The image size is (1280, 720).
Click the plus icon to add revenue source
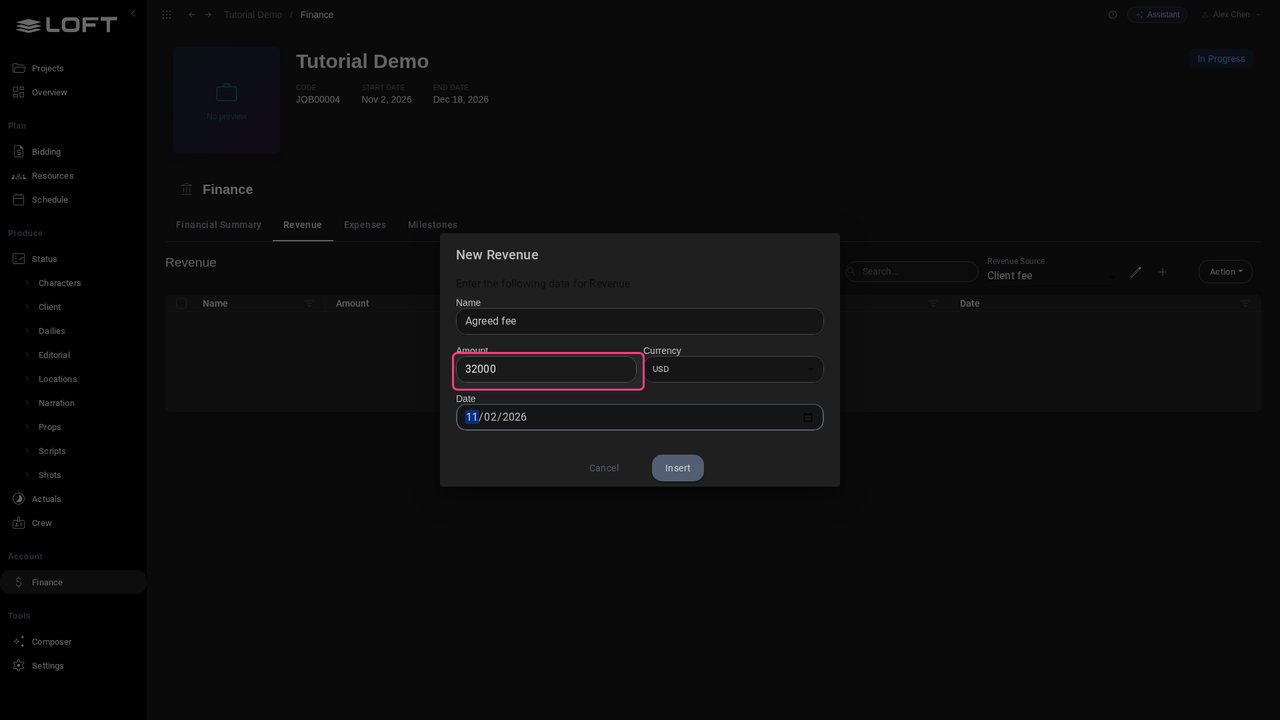[1162, 272]
